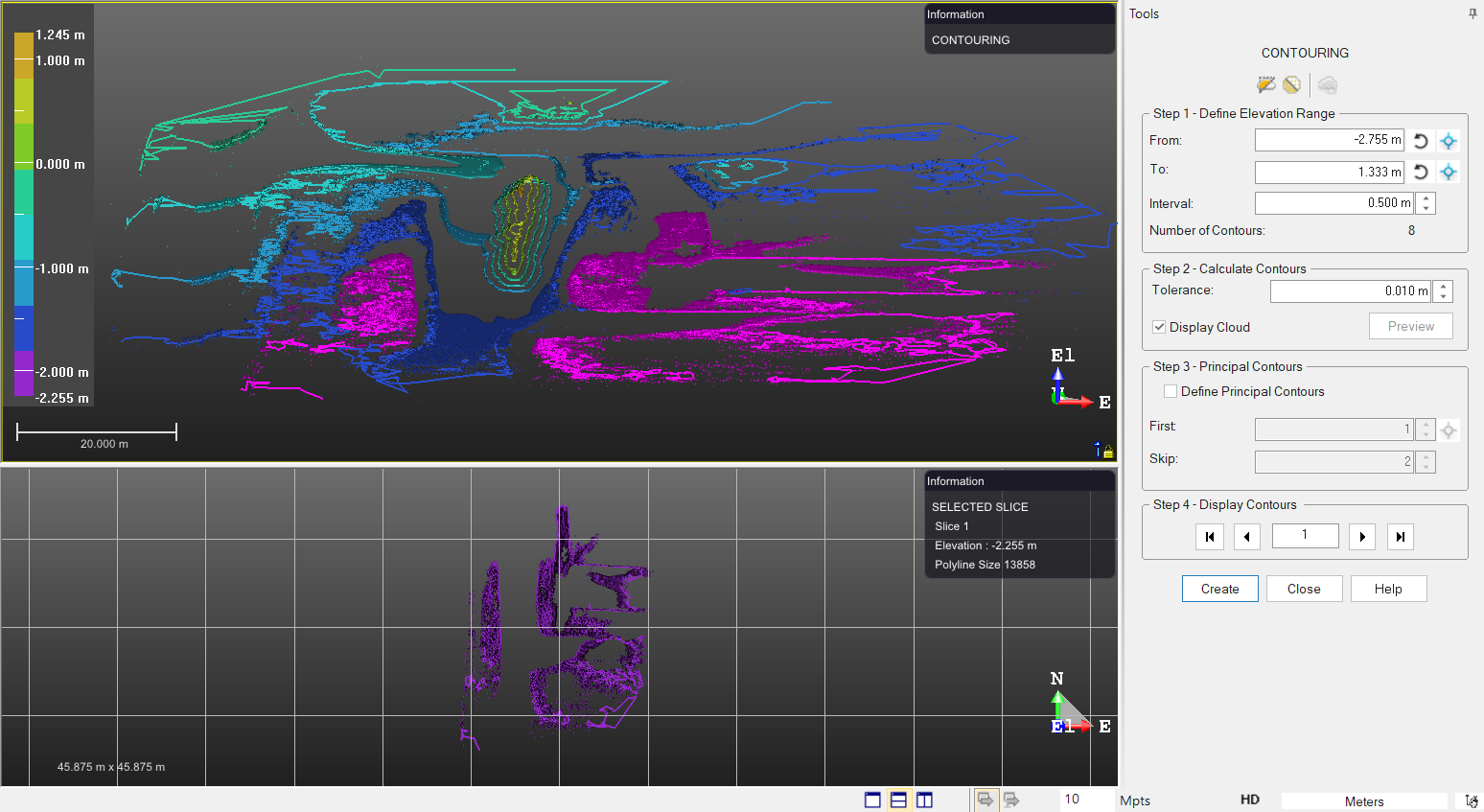Disable the Display Cloud checkbox

point(1159,327)
